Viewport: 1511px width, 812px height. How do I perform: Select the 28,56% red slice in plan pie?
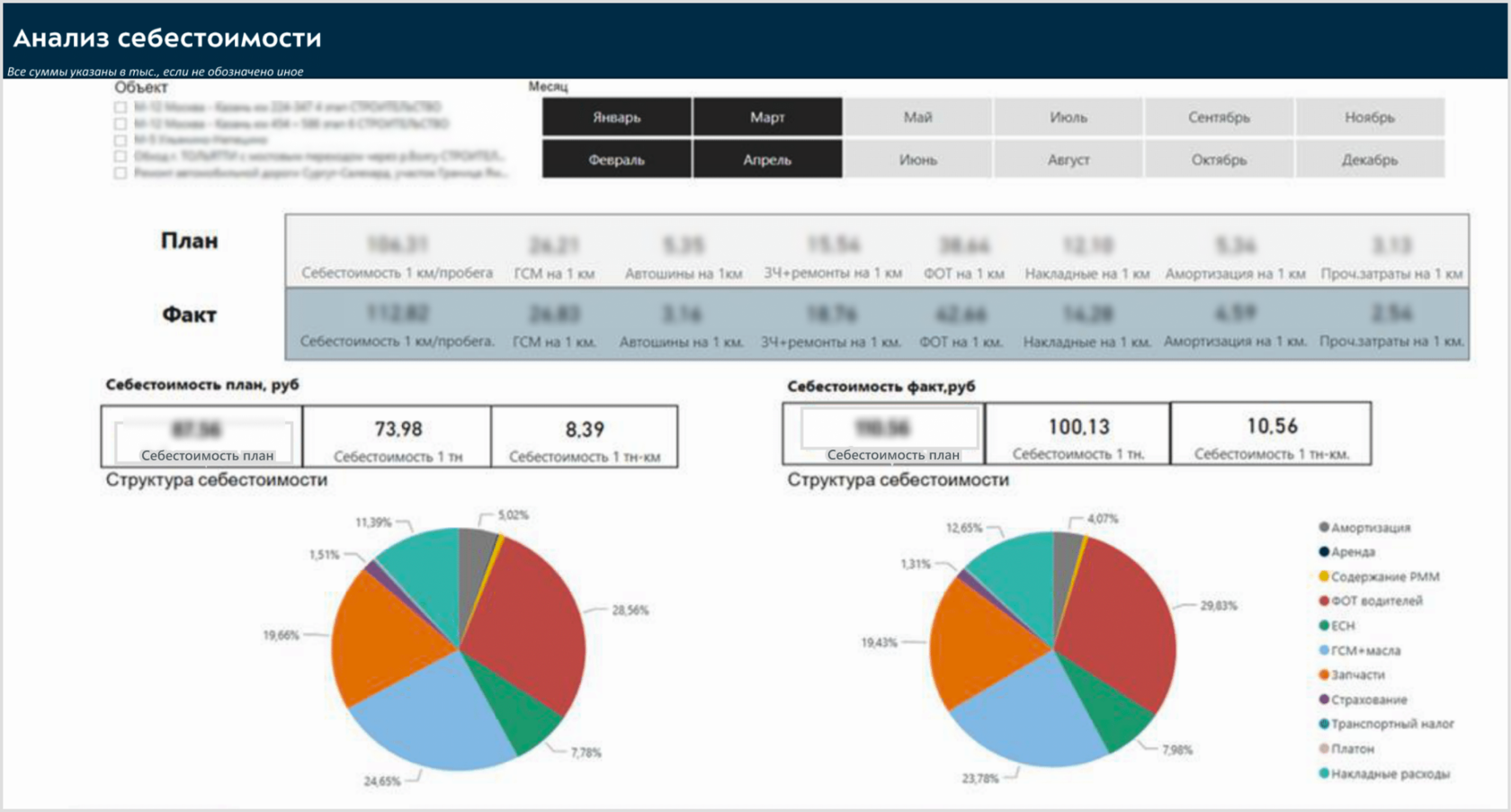[x=531, y=625]
